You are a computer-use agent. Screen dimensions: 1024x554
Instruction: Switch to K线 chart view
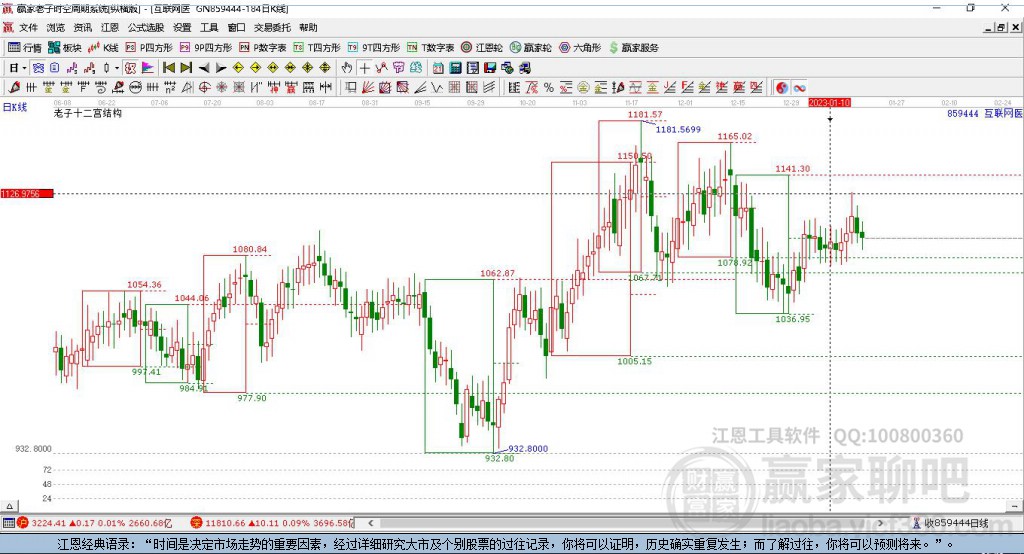103,48
